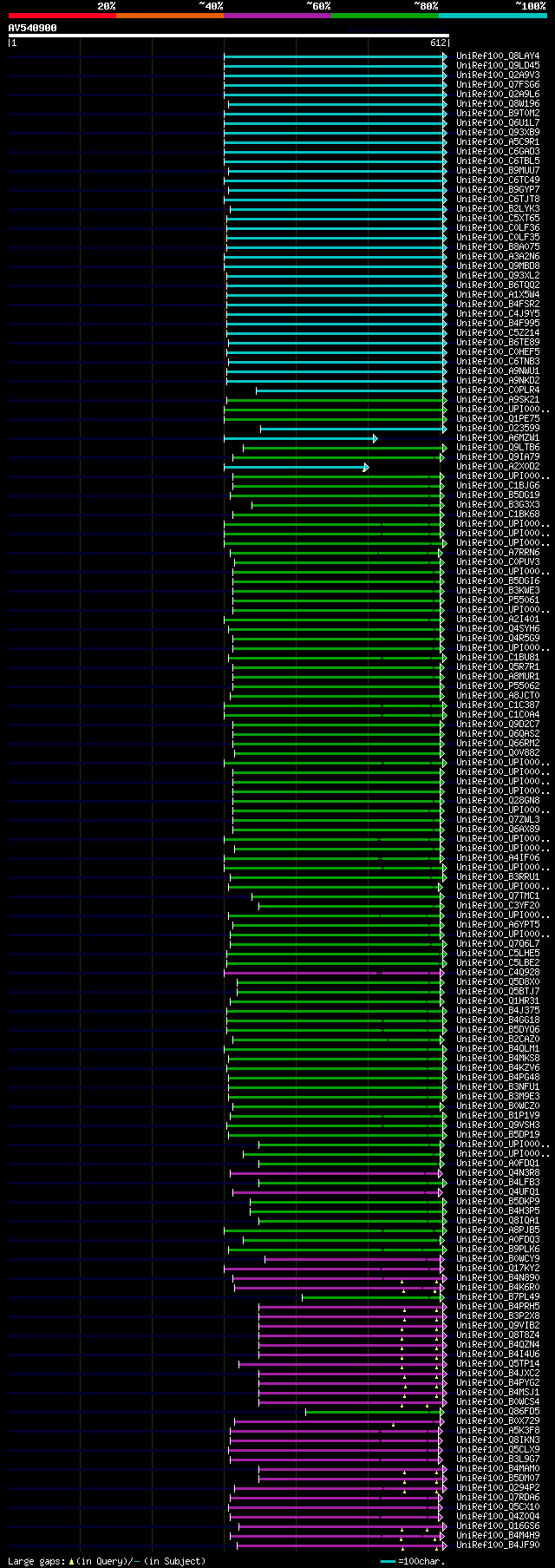Click the 612 query length label
555x1568 pixels.
(438, 43)
